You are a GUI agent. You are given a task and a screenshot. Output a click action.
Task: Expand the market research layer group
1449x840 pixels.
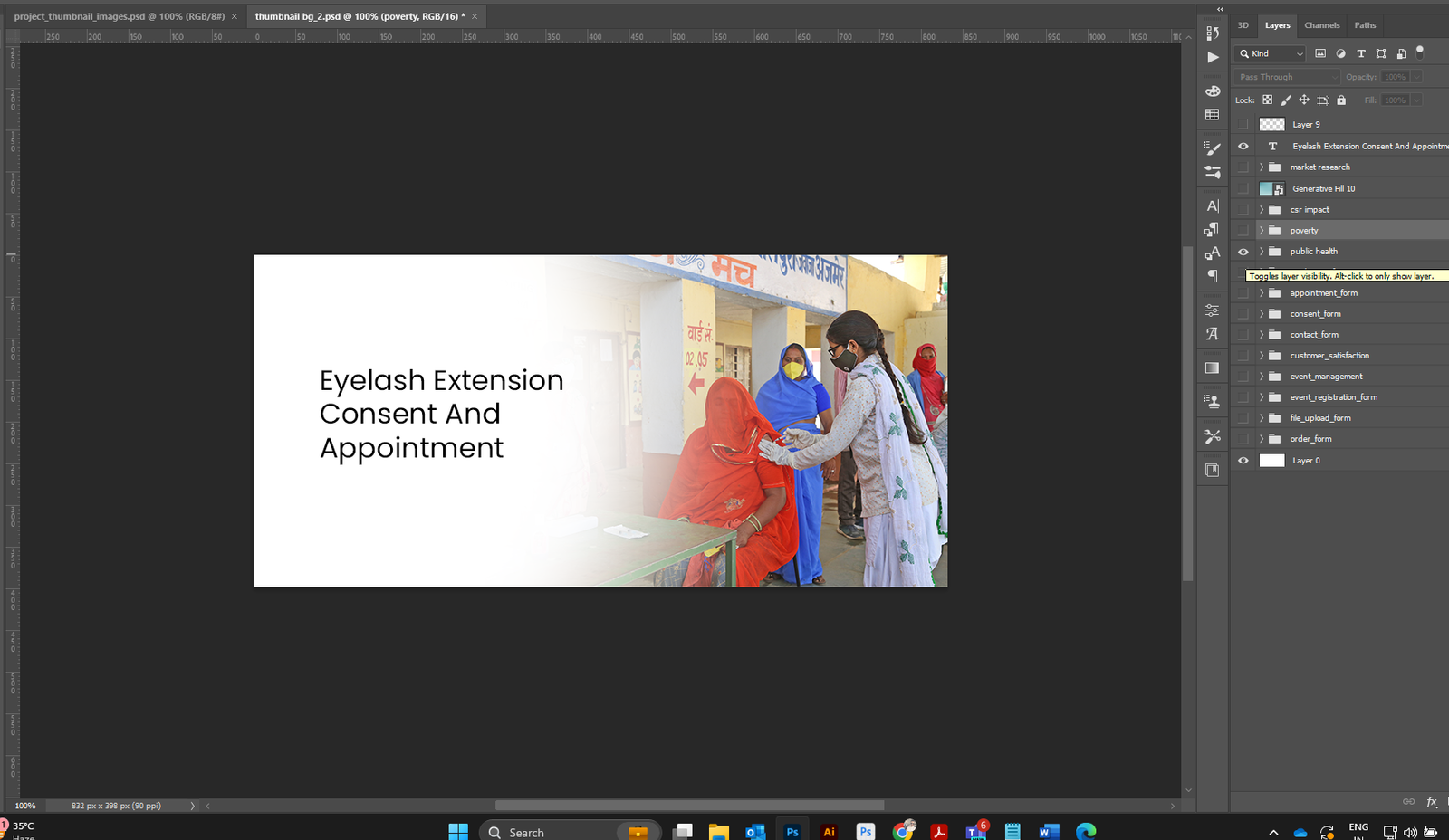(1261, 167)
